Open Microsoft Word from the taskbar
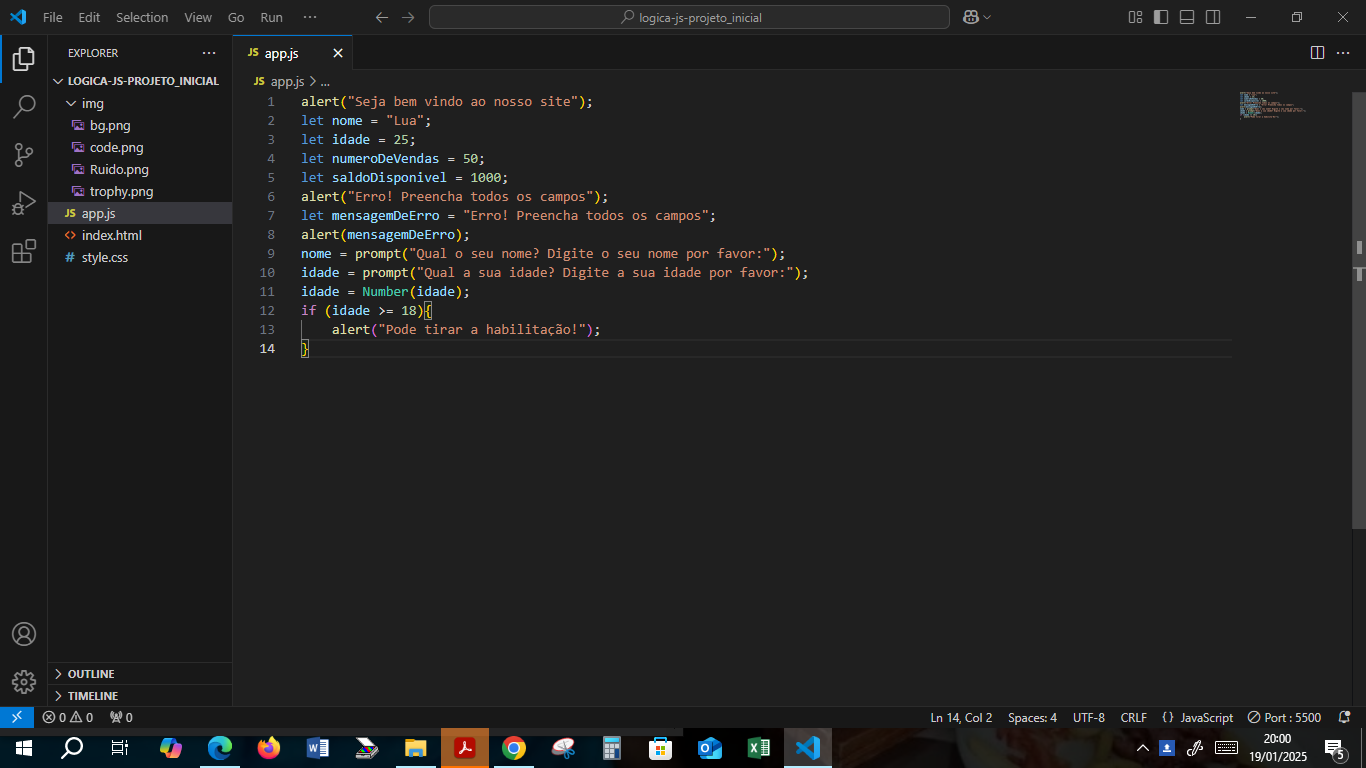 (318, 748)
